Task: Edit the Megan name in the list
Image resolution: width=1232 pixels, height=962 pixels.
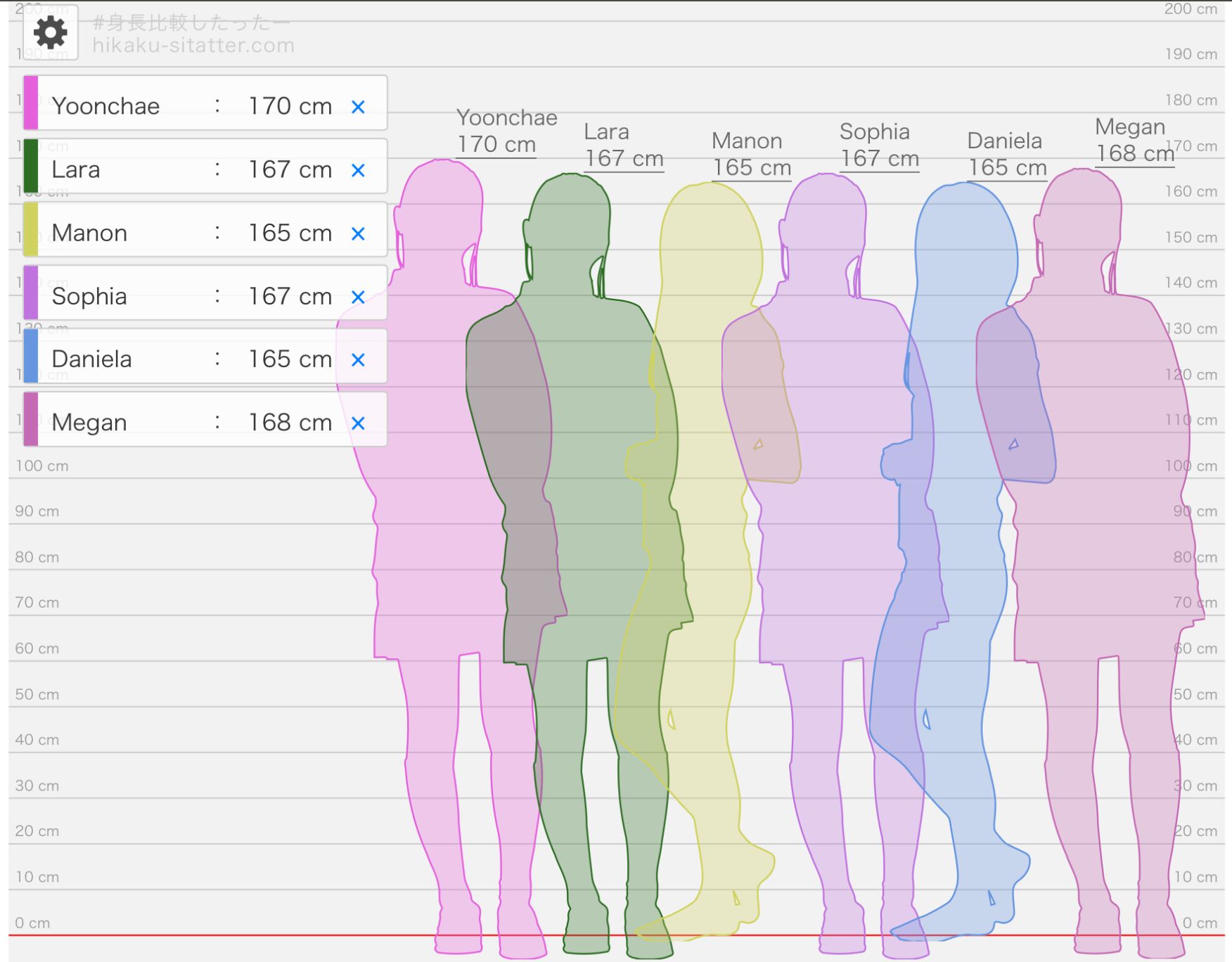Action: tap(89, 422)
